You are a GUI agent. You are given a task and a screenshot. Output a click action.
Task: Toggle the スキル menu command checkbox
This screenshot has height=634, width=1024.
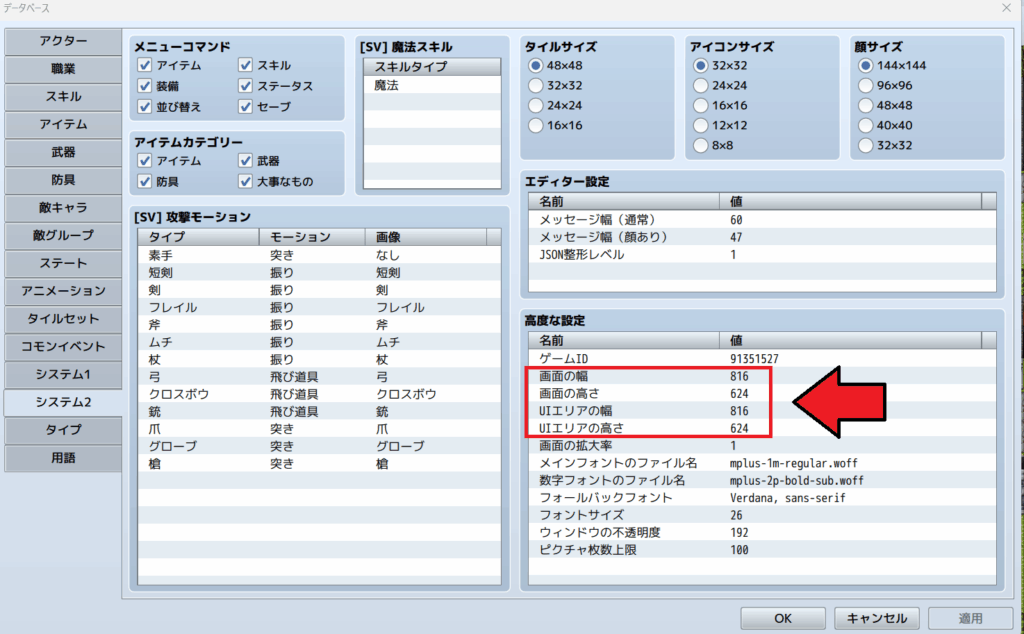(x=246, y=65)
